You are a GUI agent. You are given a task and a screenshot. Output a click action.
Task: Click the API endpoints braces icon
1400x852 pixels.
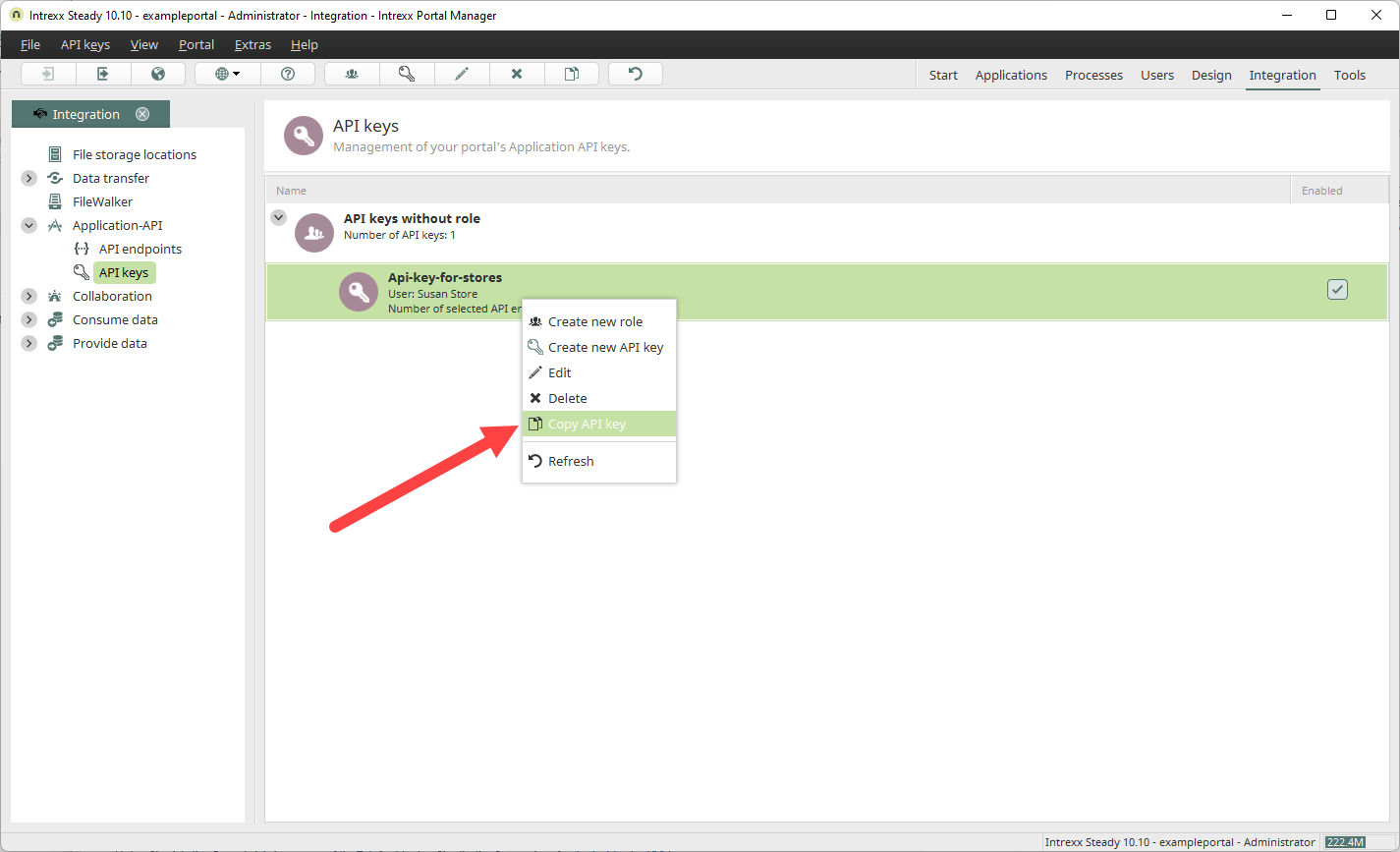82,249
